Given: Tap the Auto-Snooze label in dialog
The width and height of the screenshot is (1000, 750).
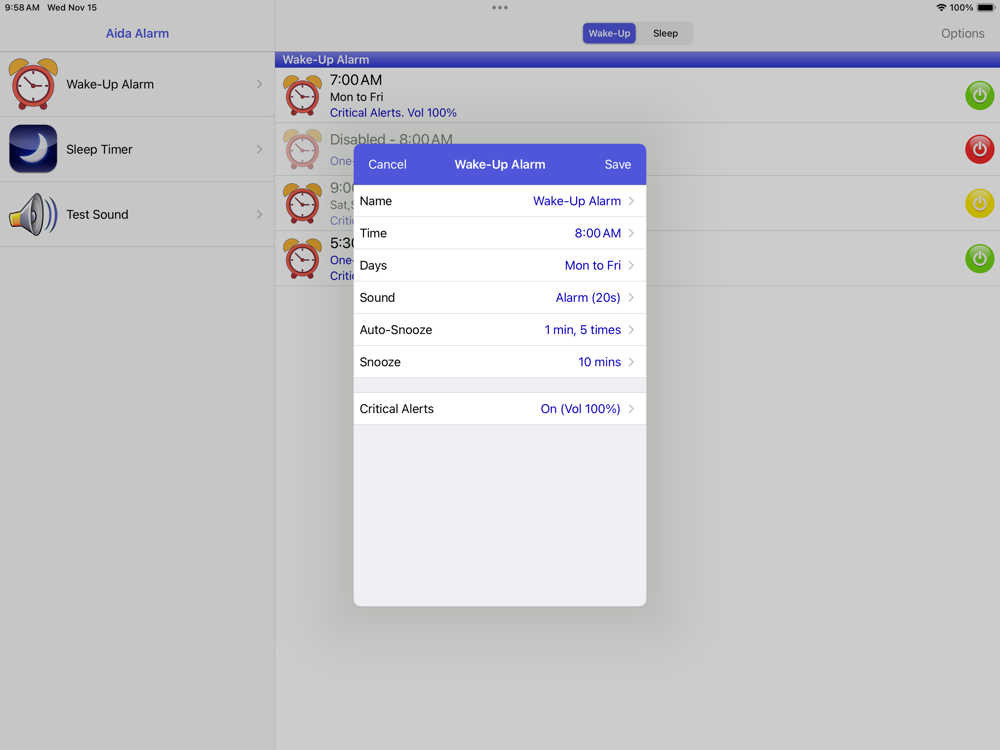Looking at the screenshot, I should tap(395, 330).
